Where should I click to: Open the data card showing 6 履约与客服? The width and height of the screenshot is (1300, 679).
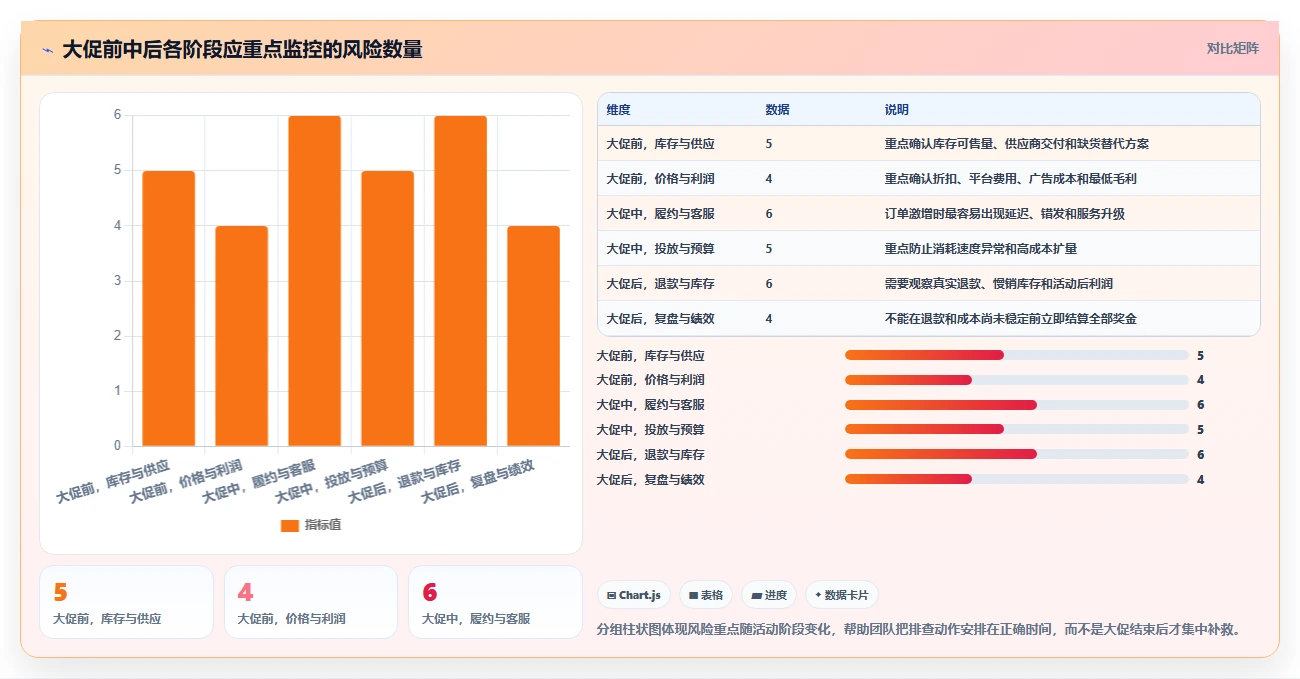[x=495, y=602]
